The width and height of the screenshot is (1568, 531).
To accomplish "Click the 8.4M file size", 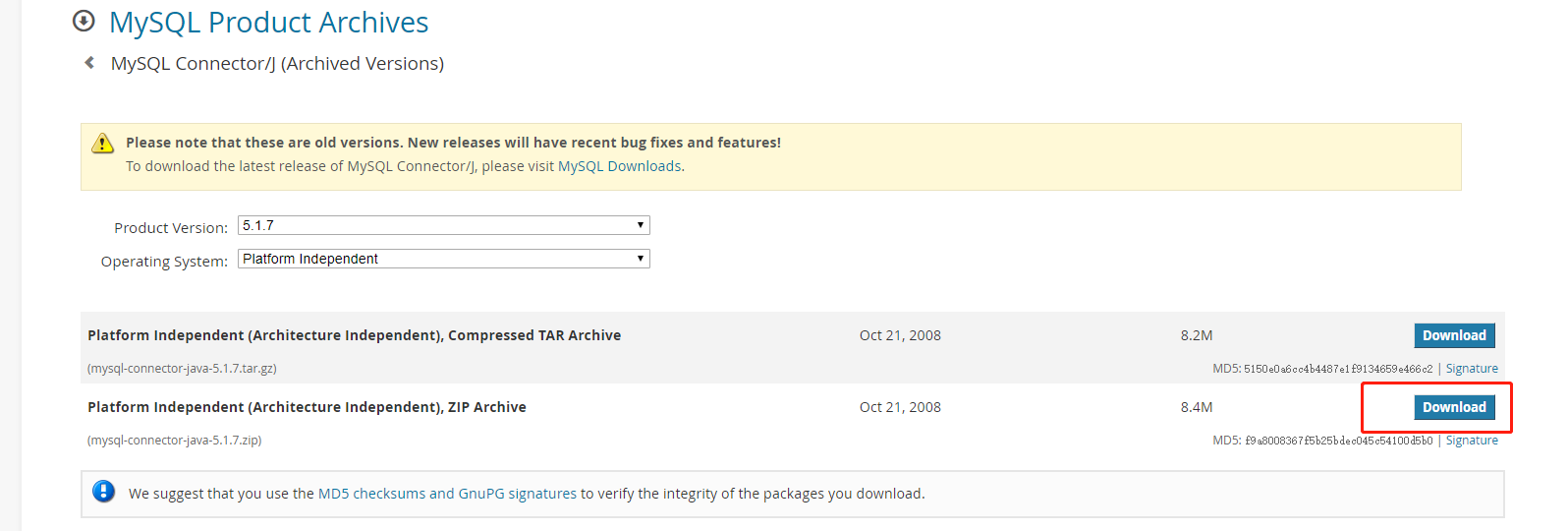I will tap(1197, 407).
